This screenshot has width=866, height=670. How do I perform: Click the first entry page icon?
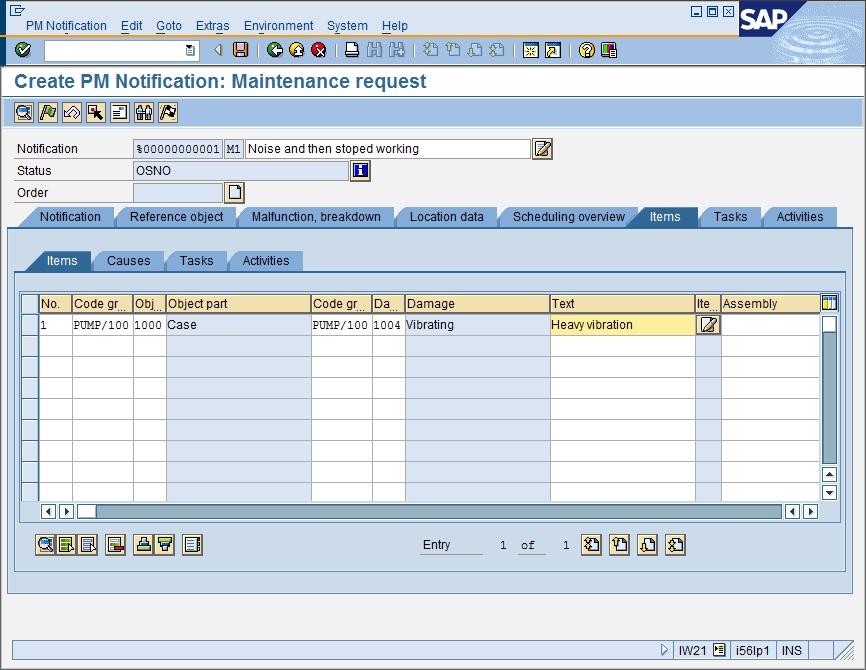tap(591, 545)
